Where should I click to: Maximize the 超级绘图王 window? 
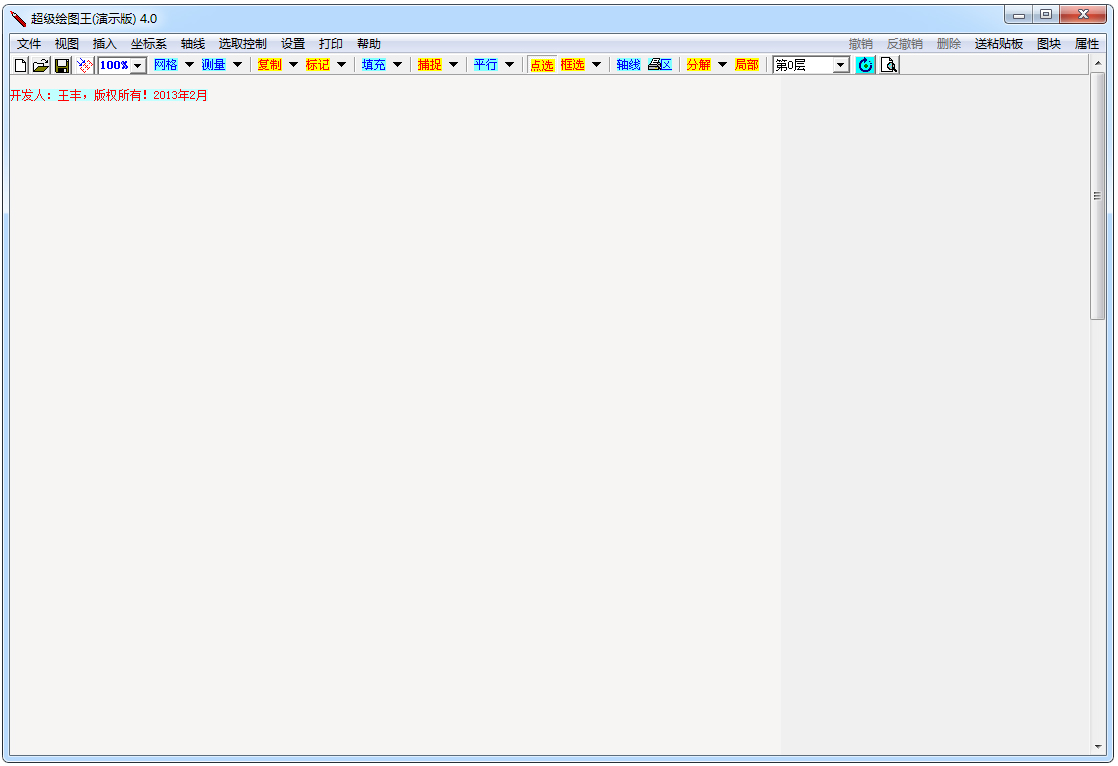pyautogui.click(x=1046, y=14)
